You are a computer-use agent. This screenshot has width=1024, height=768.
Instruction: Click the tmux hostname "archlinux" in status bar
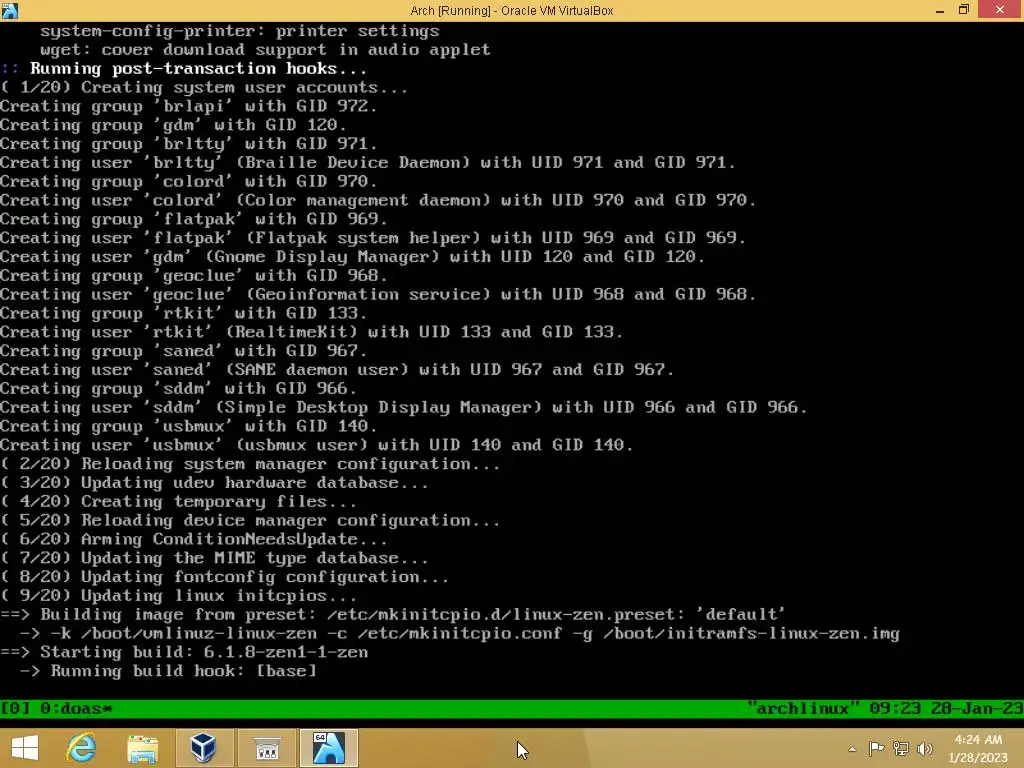803,709
